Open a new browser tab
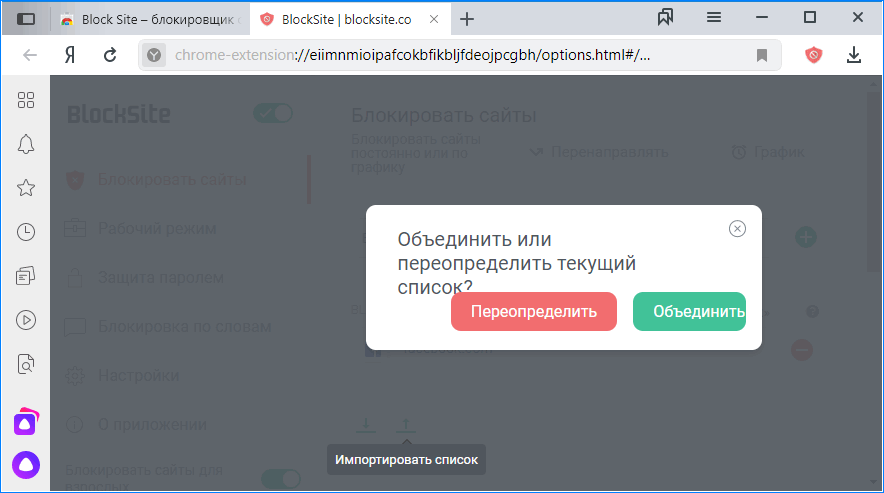 point(466,19)
